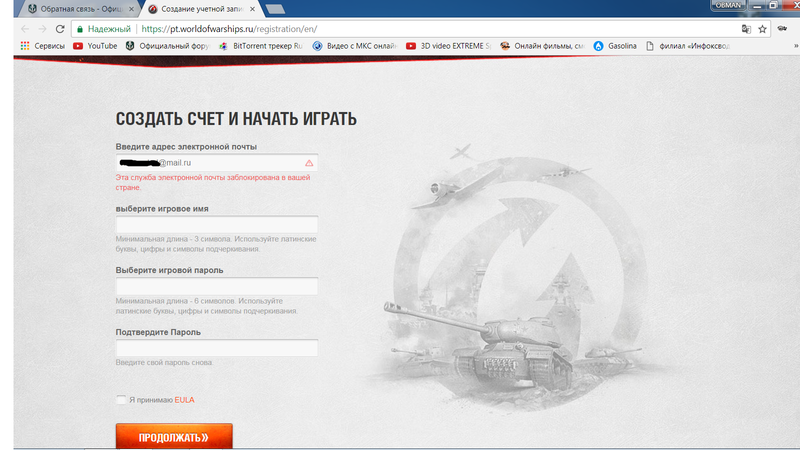The image size is (800, 450).
Task: Open the YouTube bookmark
Action: (95, 46)
